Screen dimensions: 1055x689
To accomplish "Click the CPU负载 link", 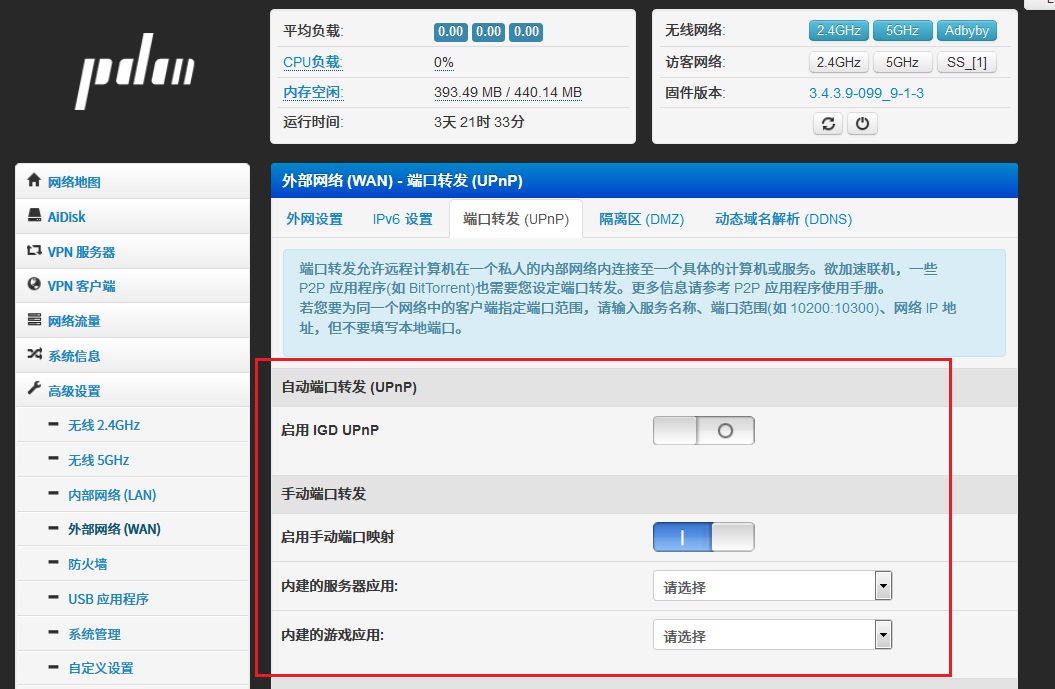I will click(x=312, y=62).
